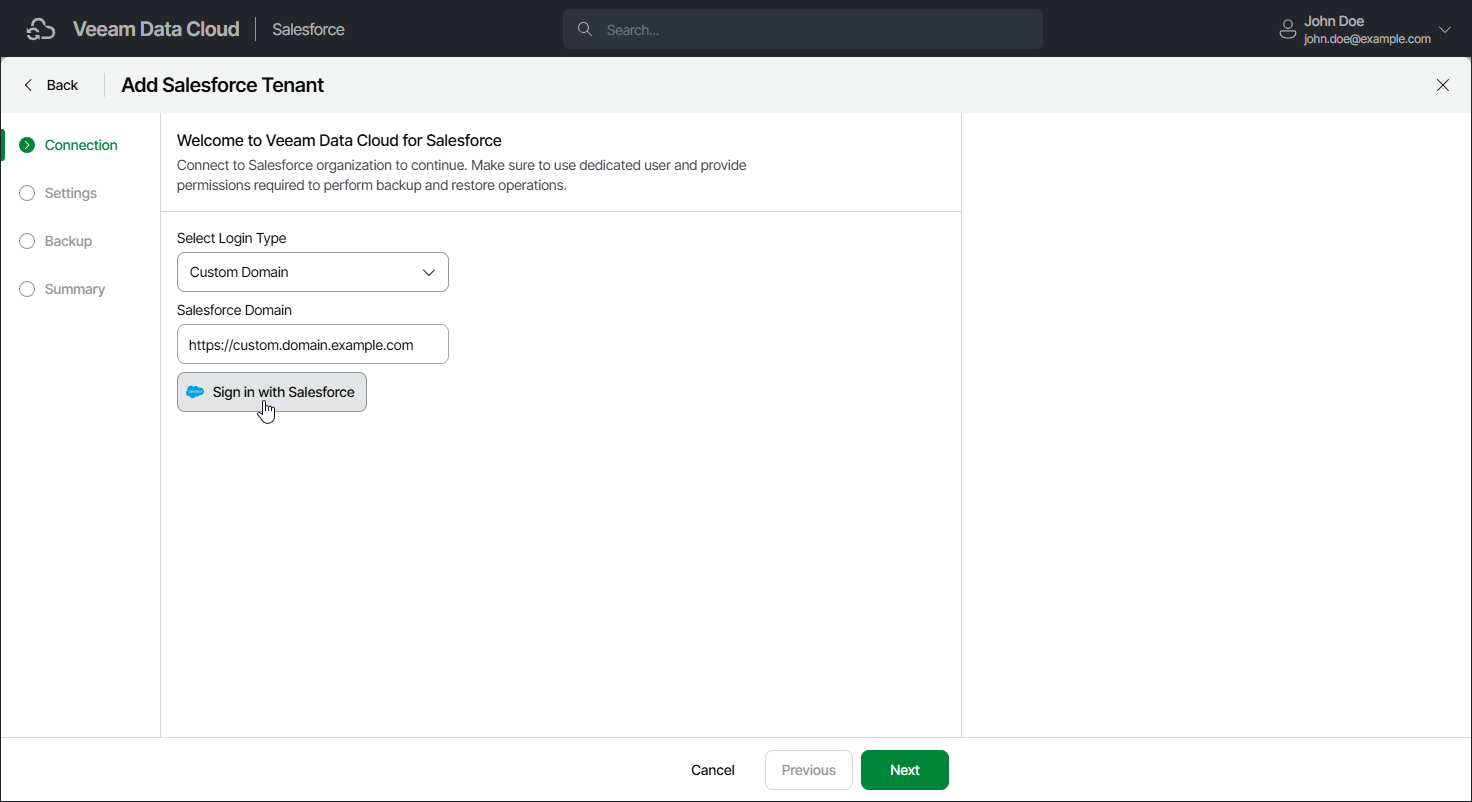Click the Select Login Type label

point(232,238)
